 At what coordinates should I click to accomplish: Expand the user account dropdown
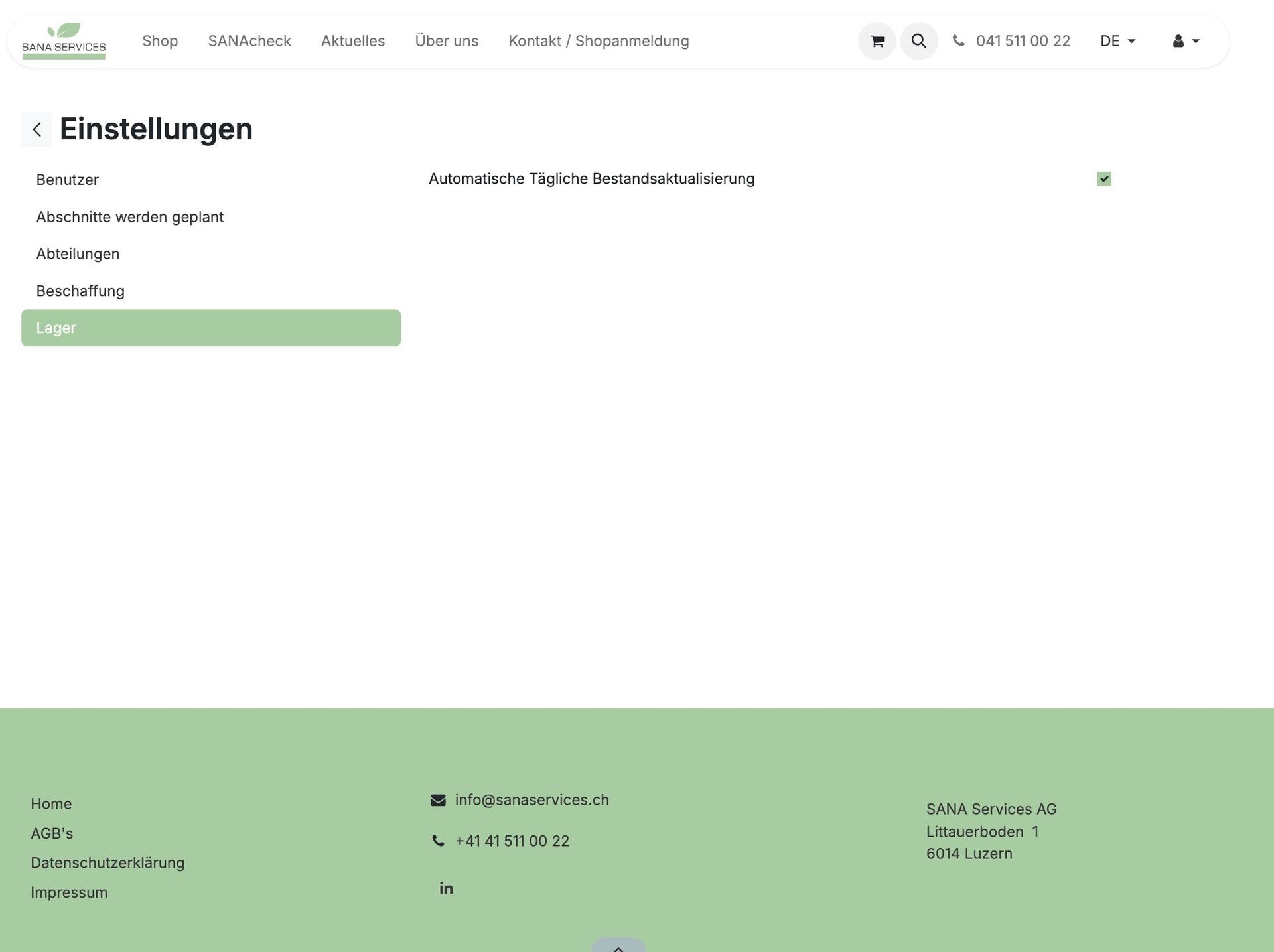coord(1186,41)
